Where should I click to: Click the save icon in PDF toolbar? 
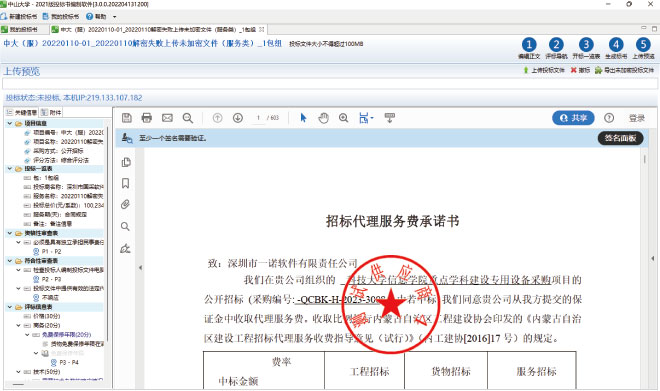pos(126,118)
